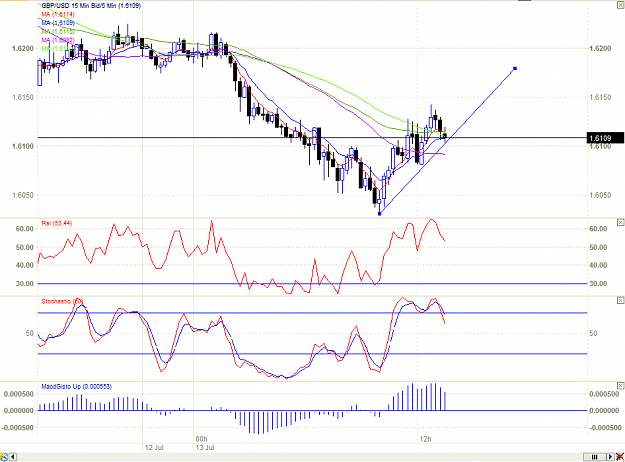Select the MacdGisto Up (0.000553) label

77,386
